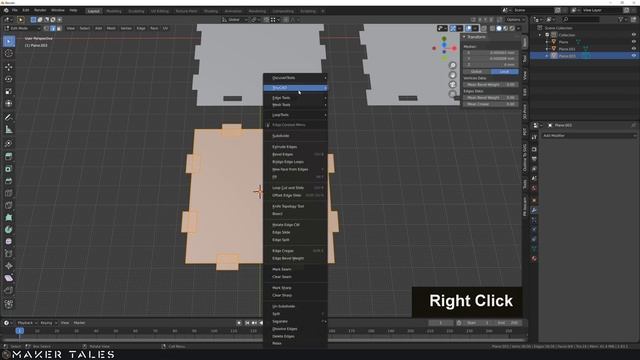Open the timeline Playback dropdown

point(27,323)
